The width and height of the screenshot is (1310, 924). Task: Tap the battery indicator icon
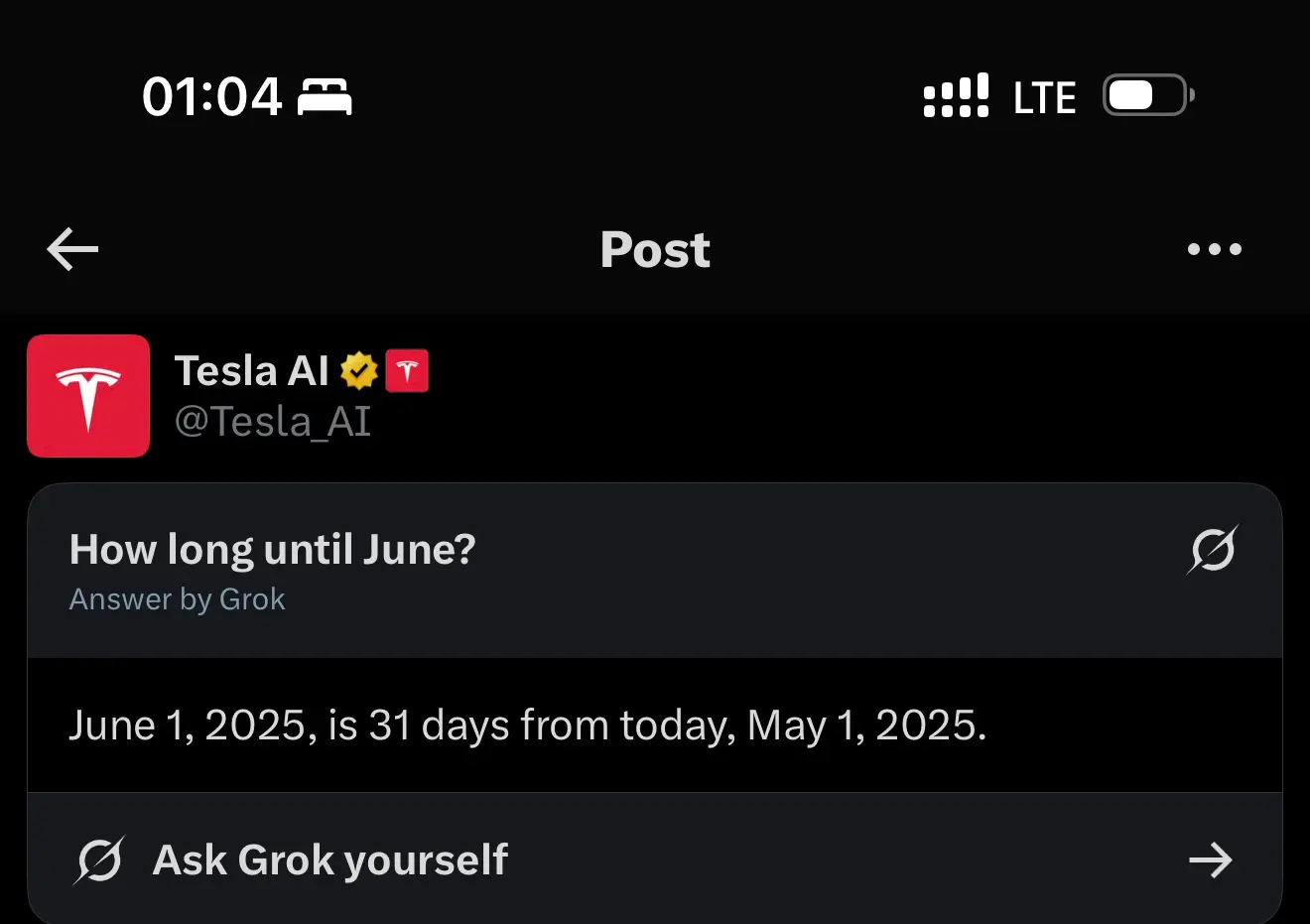click(1148, 95)
